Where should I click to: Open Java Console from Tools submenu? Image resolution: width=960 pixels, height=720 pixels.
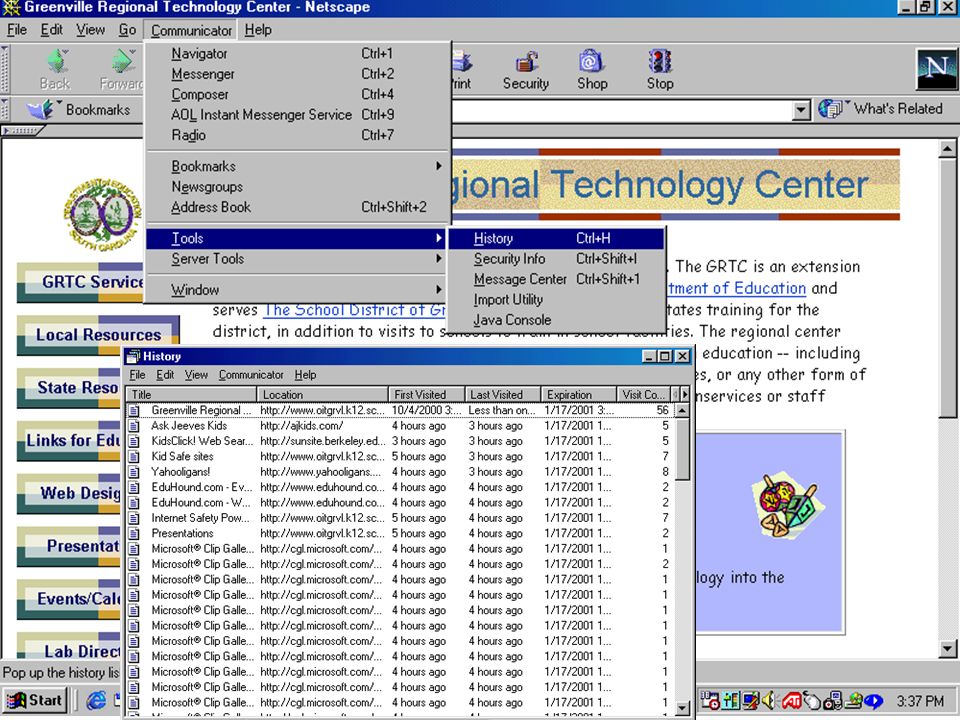coord(557,320)
